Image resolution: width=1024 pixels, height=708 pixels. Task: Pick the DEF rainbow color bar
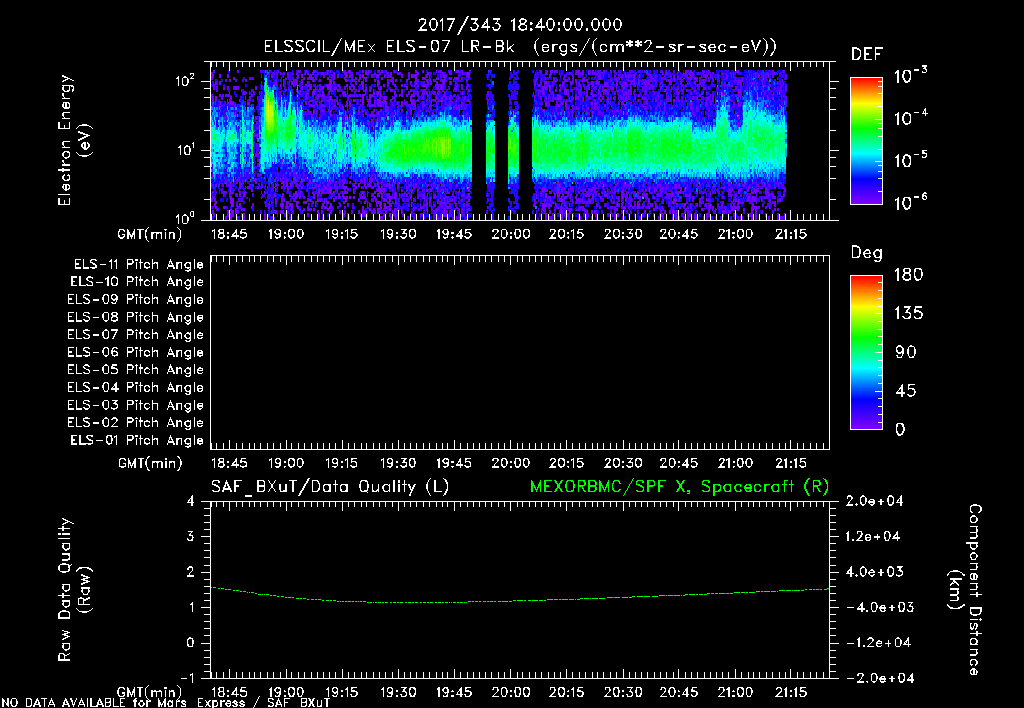pos(866,141)
